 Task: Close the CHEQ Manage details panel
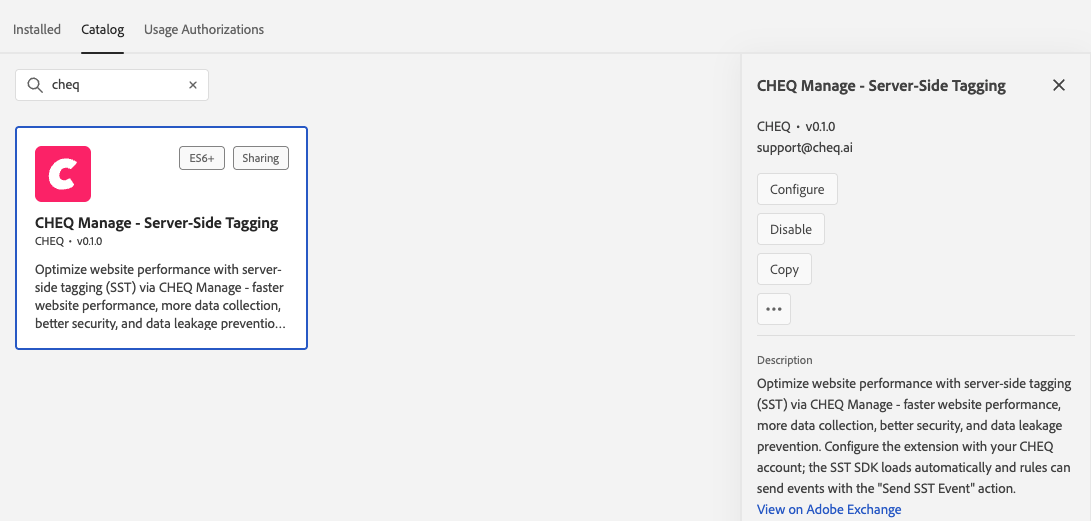coord(1059,85)
